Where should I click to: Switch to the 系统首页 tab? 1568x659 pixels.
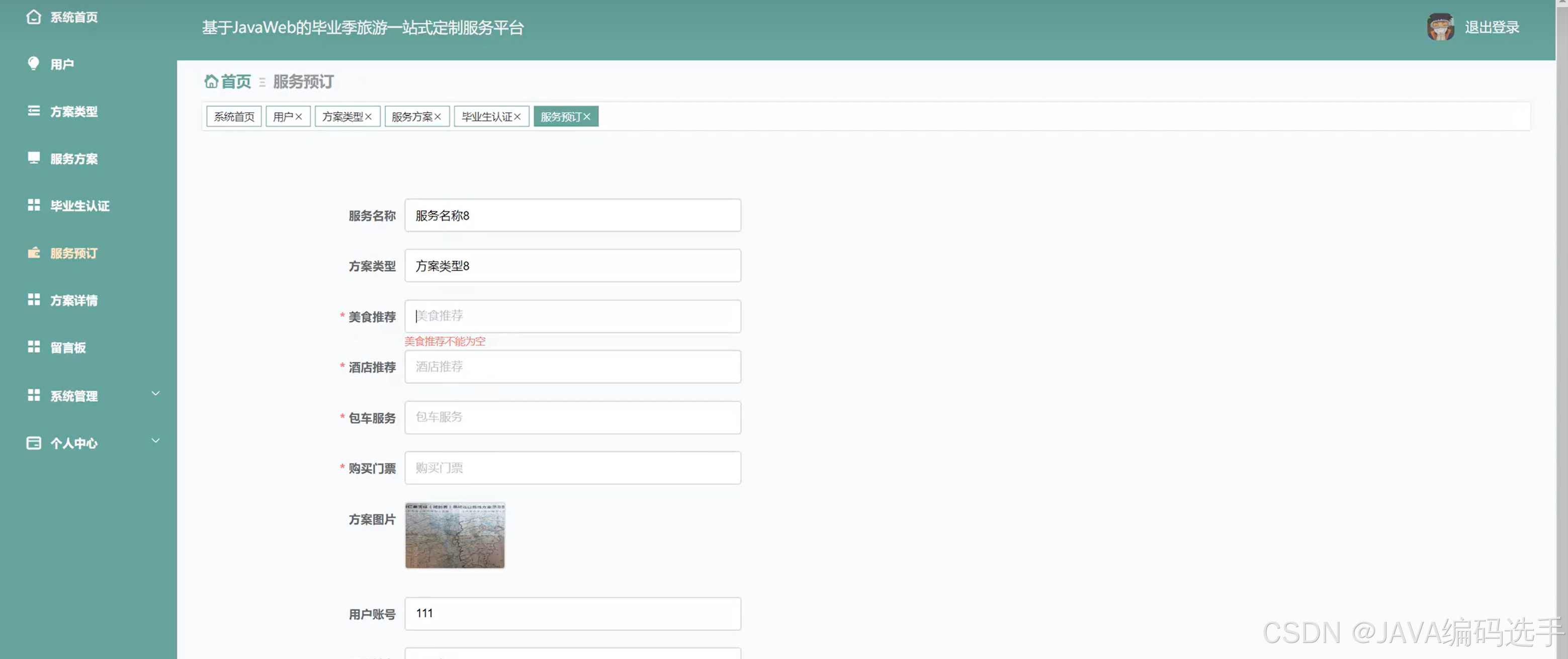click(x=234, y=117)
